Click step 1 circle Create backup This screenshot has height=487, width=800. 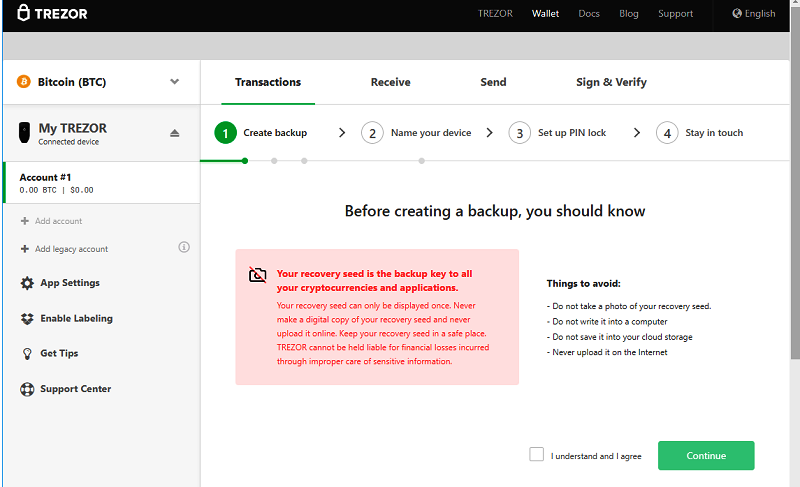click(226, 133)
